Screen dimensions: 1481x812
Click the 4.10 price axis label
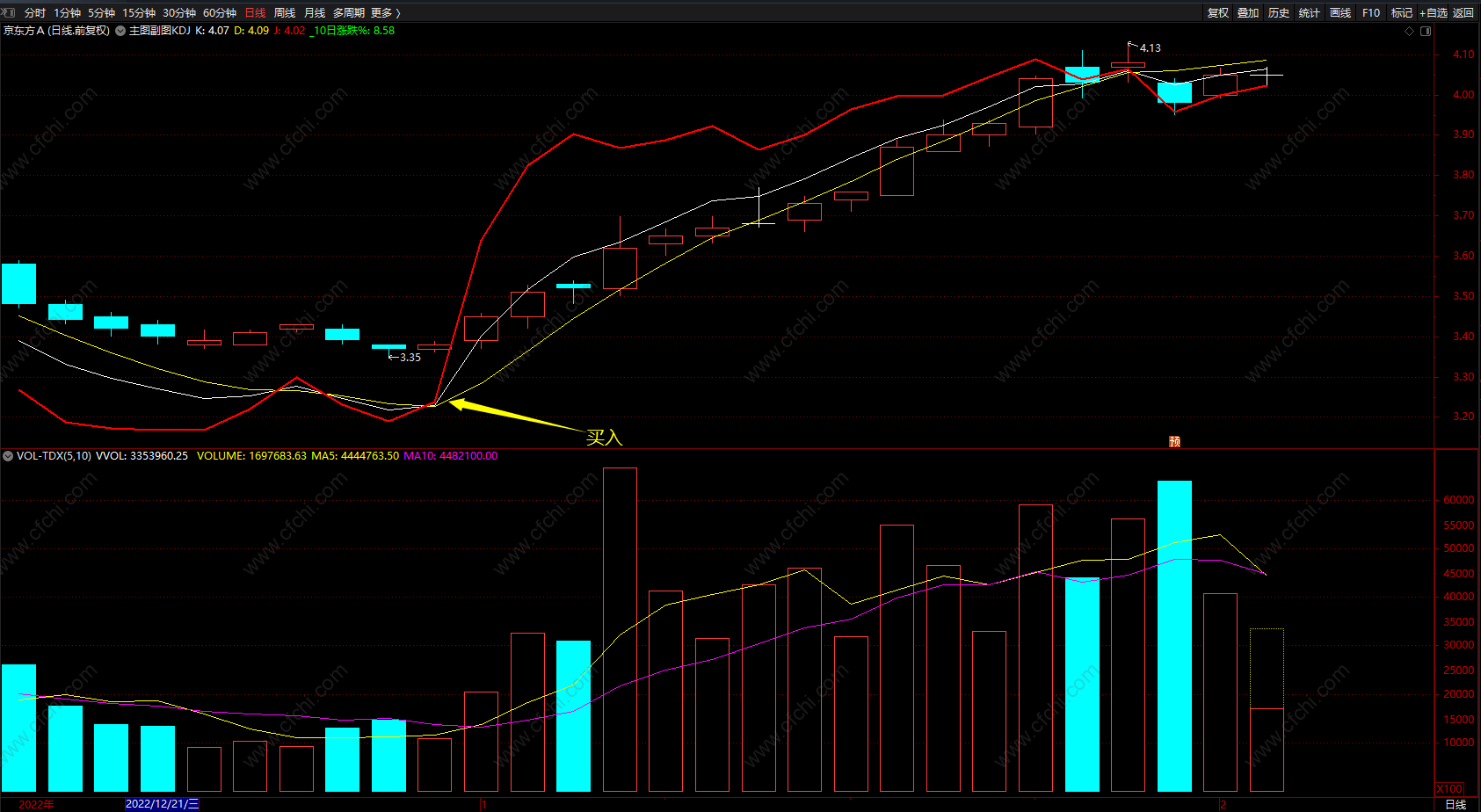pos(1463,54)
